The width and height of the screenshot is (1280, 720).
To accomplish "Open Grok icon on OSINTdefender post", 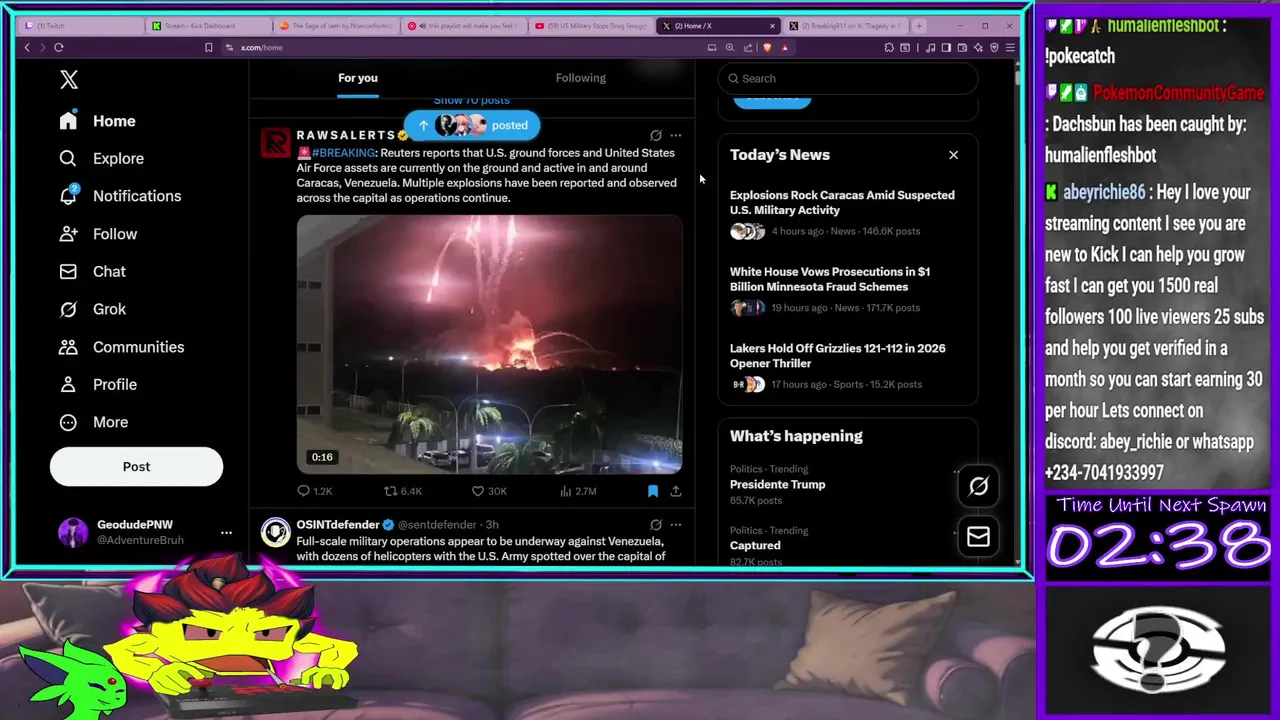I will [656, 524].
